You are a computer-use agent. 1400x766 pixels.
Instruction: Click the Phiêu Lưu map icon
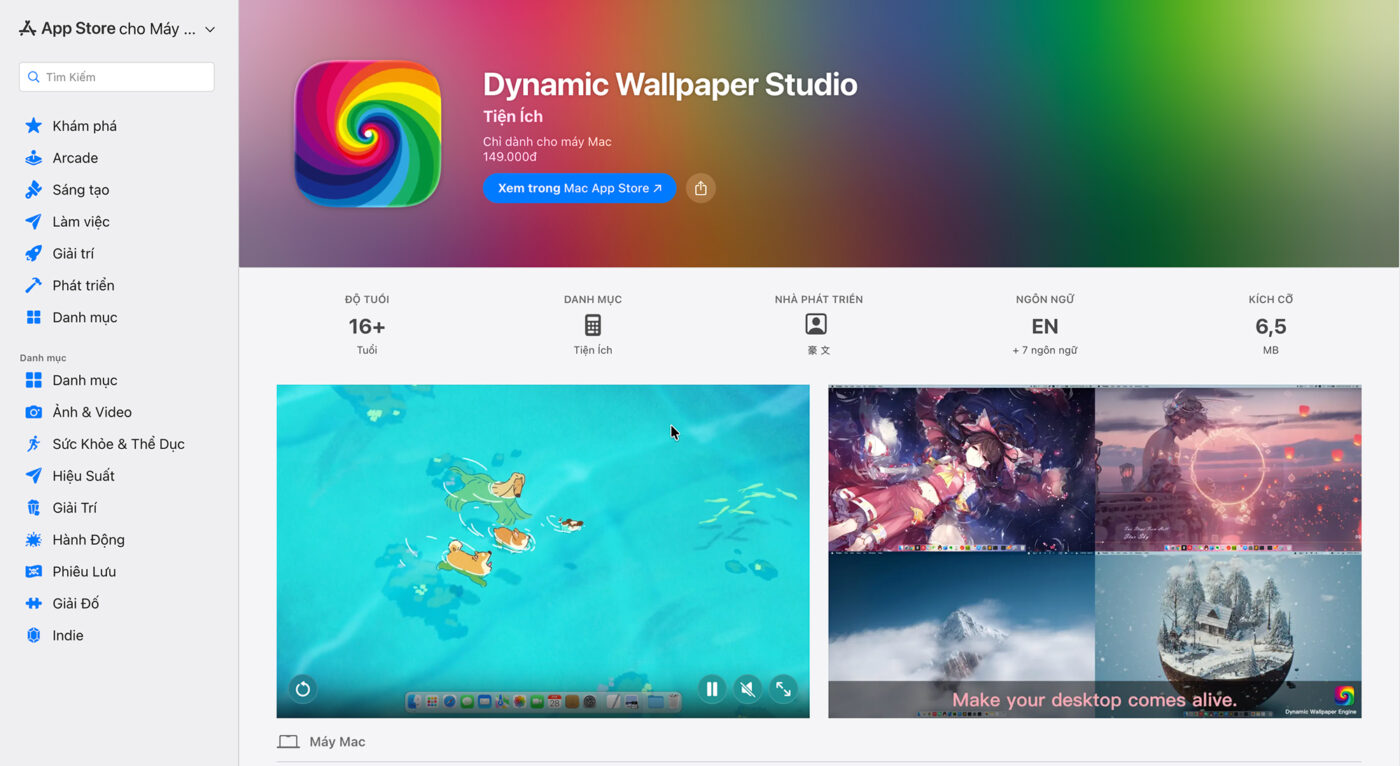tap(33, 572)
